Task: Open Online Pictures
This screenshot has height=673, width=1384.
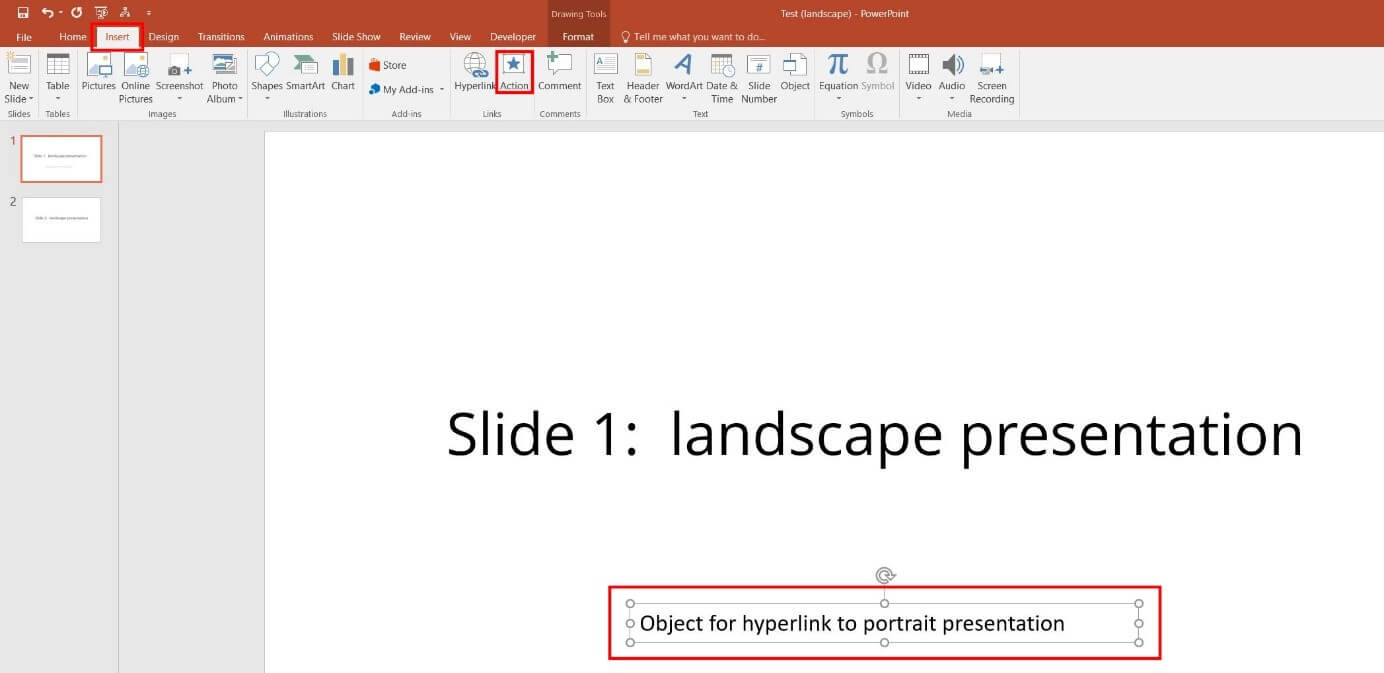Action: tap(135, 78)
